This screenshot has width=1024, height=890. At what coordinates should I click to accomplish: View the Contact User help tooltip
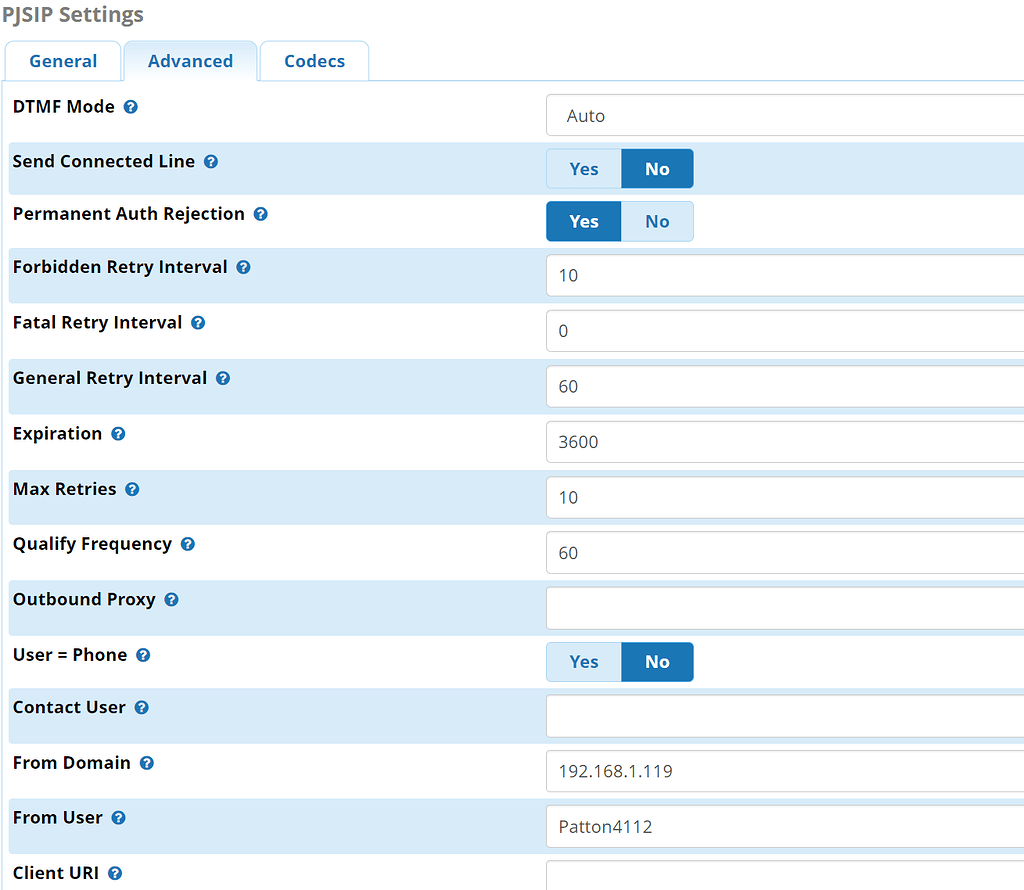click(x=142, y=707)
